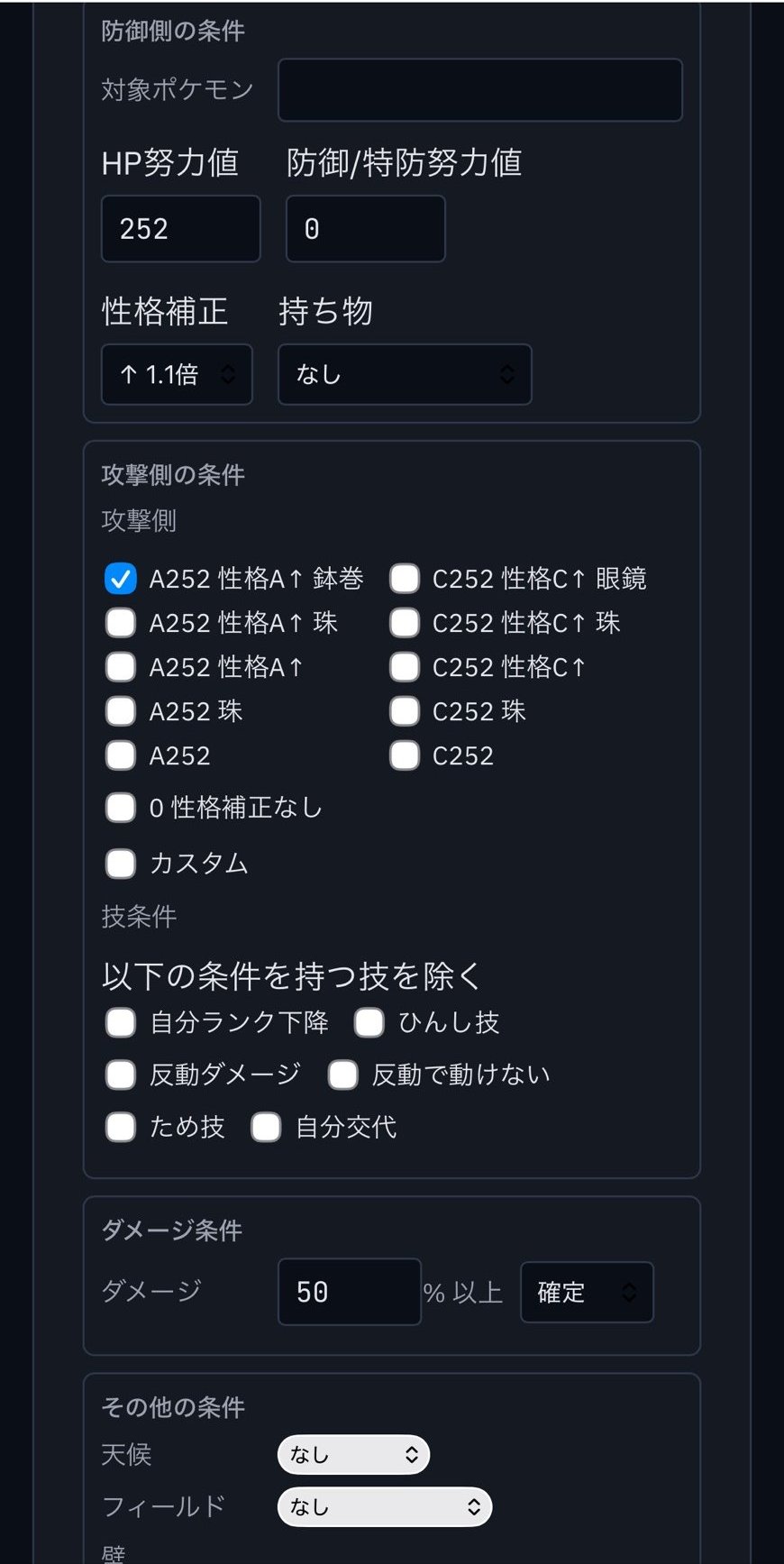Image resolution: width=784 pixels, height=1564 pixels.
Task: Click the 対象ポケモン search field
Action: tap(479, 89)
